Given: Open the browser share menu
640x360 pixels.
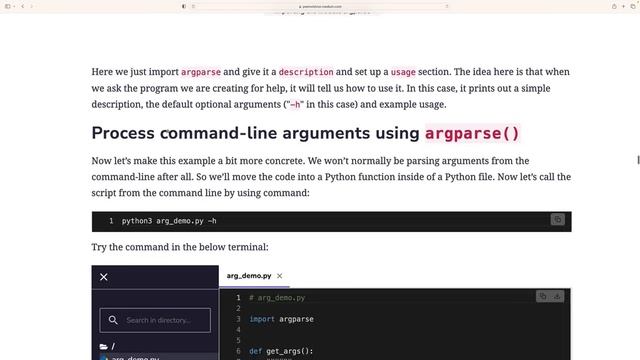Looking at the screenshot, I should 614,6.
